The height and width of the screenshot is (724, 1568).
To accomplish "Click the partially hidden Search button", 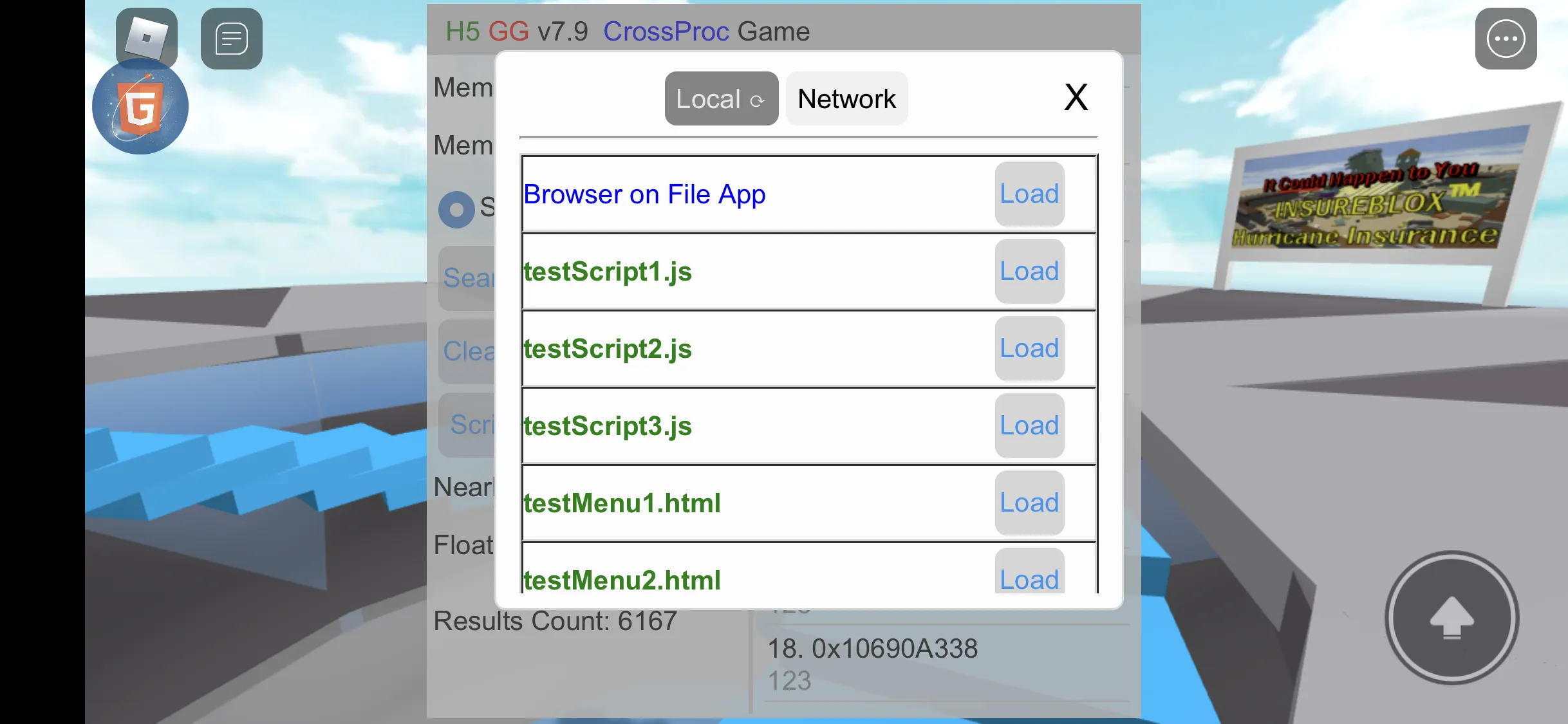I will (x=467, y=278).
